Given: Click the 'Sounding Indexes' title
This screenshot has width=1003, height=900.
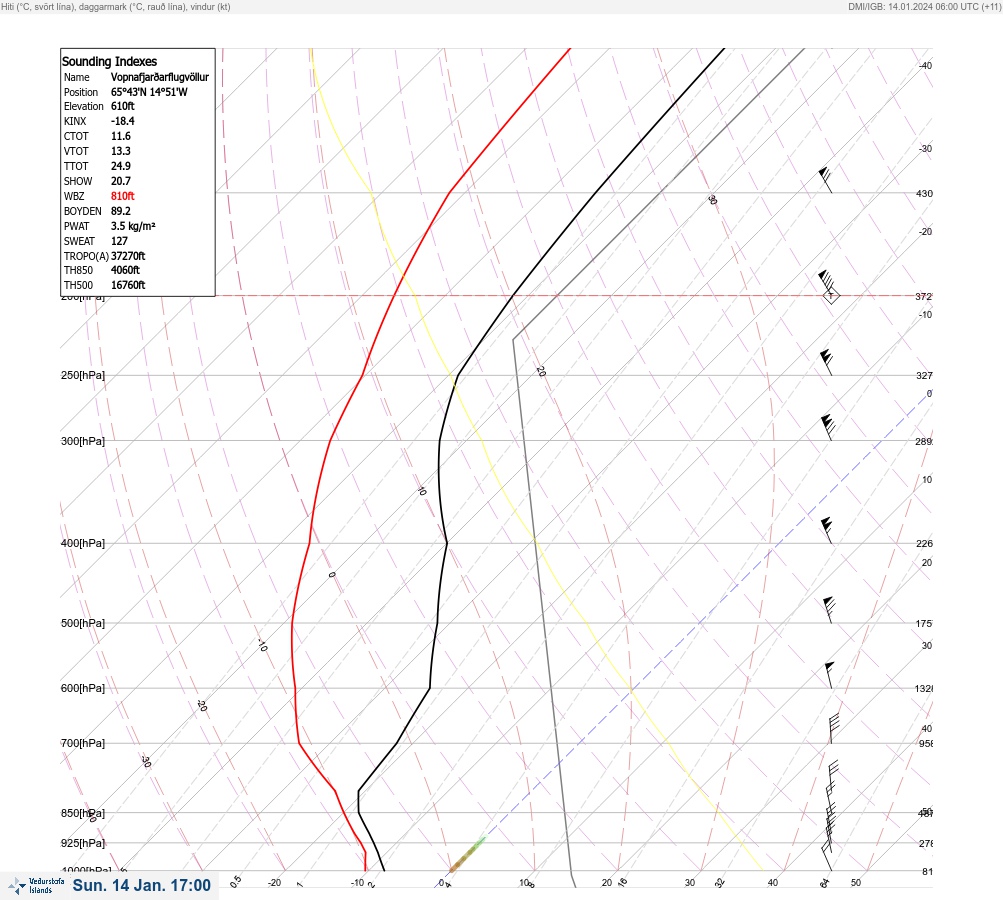Looking at the screenshot, I should [109, 61].
